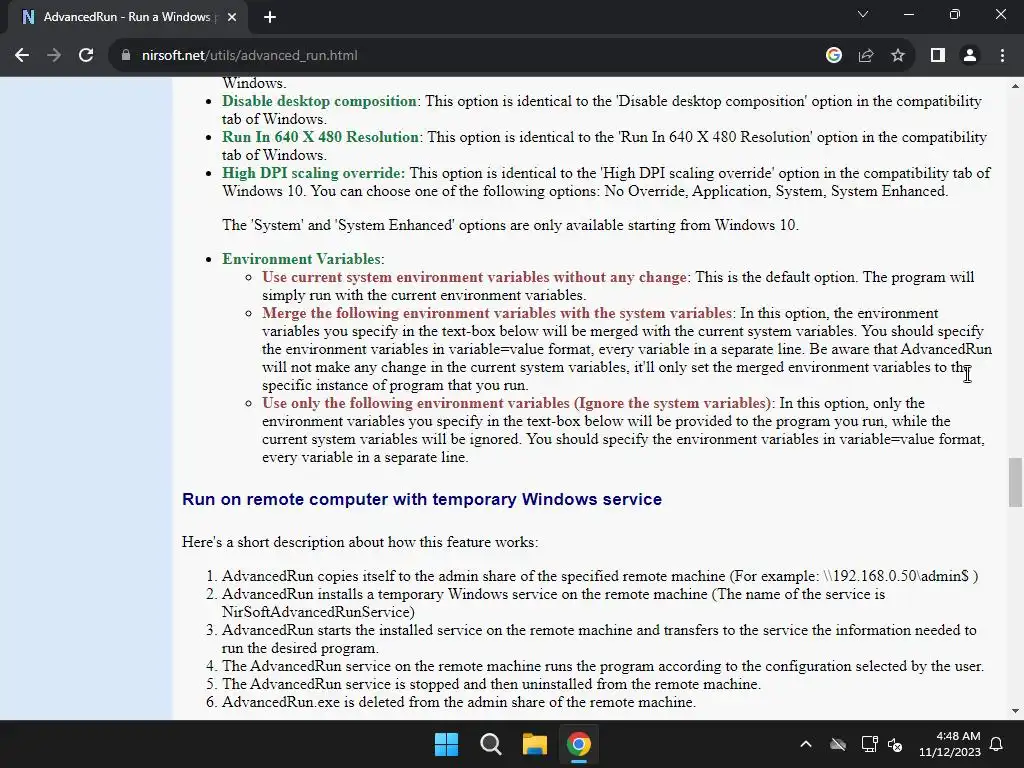1024x768 pixels.
Task: Click 'Run In 640 X 480 Resolution' term
Action: click(x=320, y=137)
